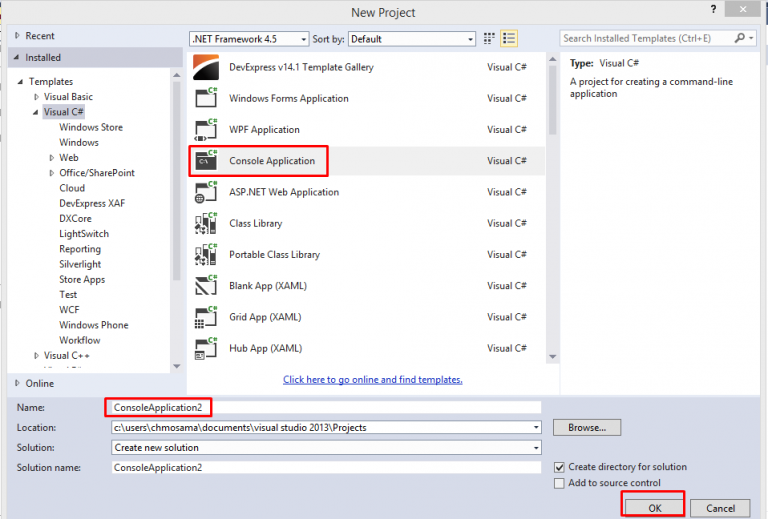768x519 pixels.
Task: Select the Windows Store tree item
Action: point(91,127)
